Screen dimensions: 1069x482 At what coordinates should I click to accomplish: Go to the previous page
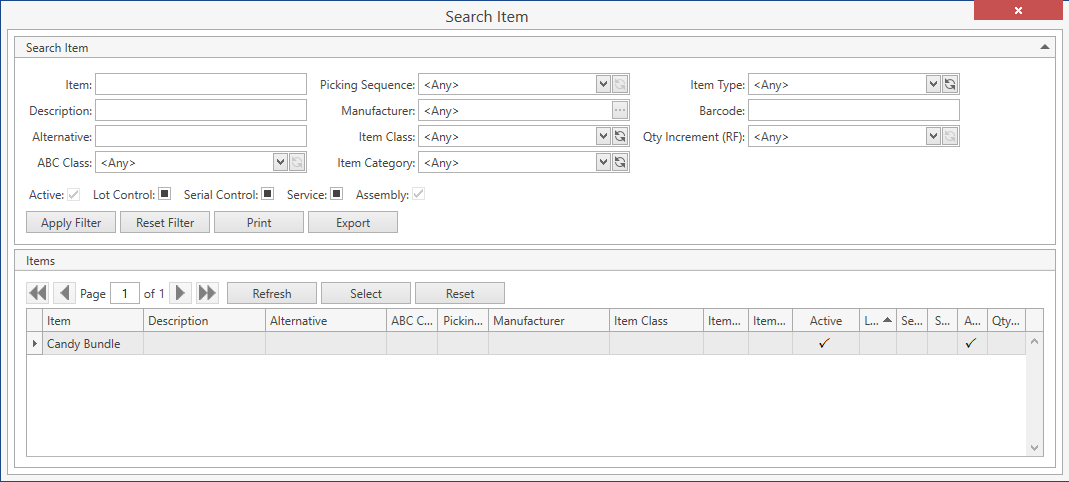tap(65, 293)
